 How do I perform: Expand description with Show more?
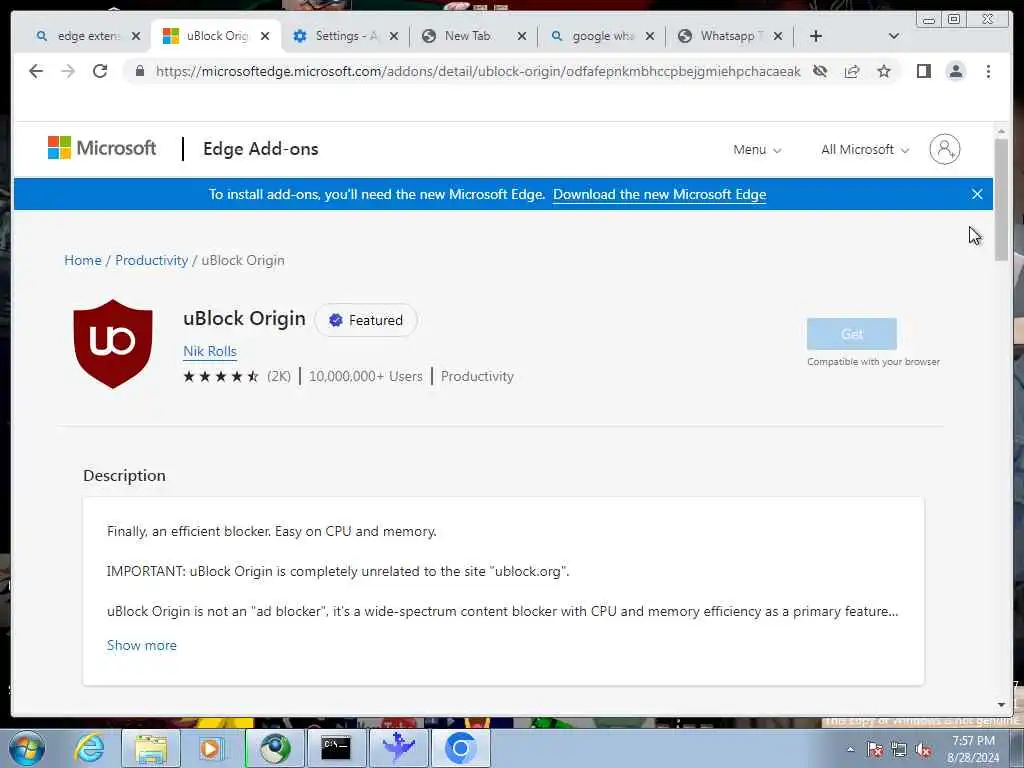pos(142,645)
